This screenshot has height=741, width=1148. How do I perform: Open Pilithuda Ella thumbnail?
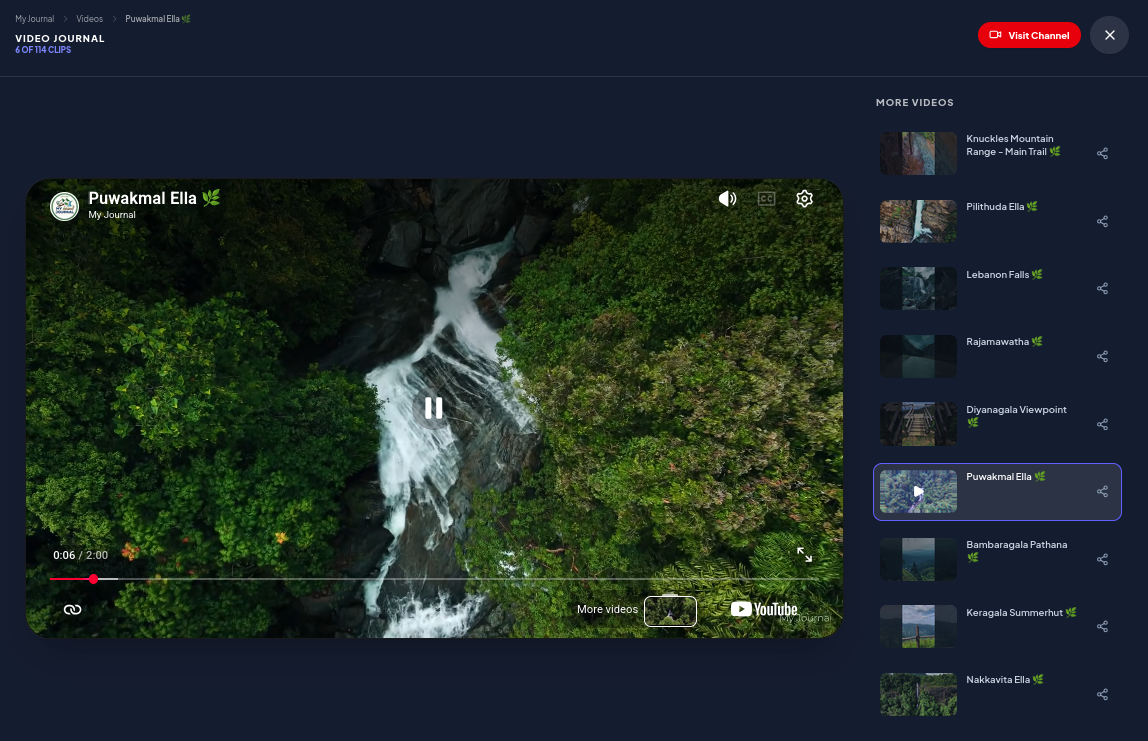click(918, 221)
